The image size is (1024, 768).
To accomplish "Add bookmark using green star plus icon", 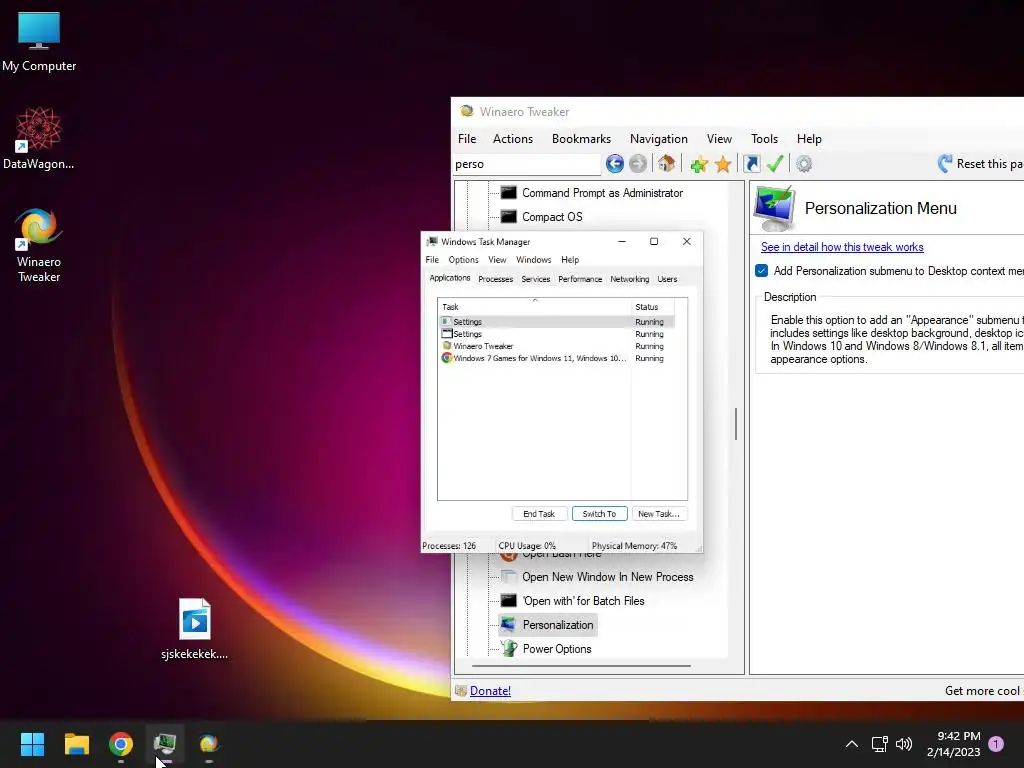I will (699, 165).
